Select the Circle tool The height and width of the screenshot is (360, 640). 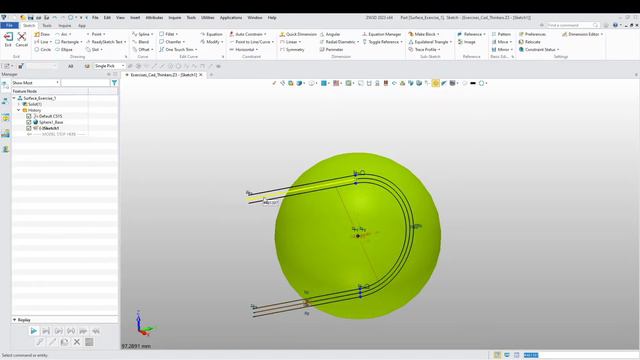43,49
